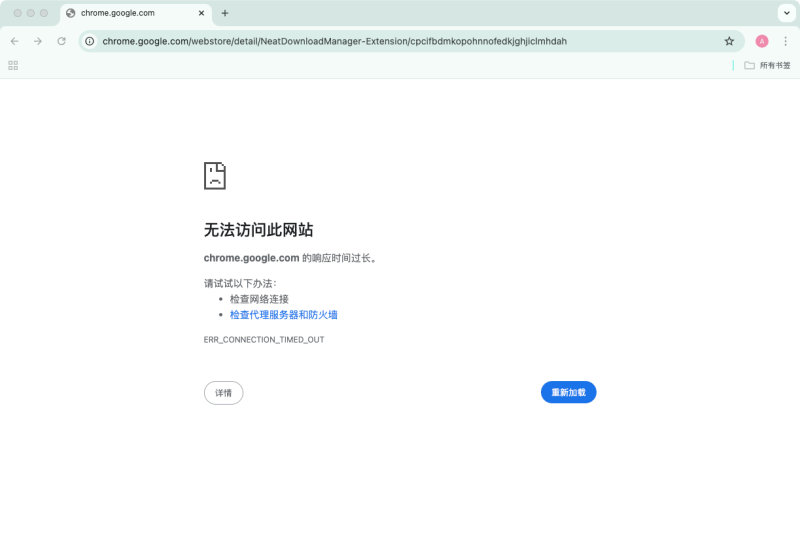Click the ERR_CONNECTION_TIMED_OUT error code text
The width and height of the screenshot is (800, 534).
tap(264, 340)
